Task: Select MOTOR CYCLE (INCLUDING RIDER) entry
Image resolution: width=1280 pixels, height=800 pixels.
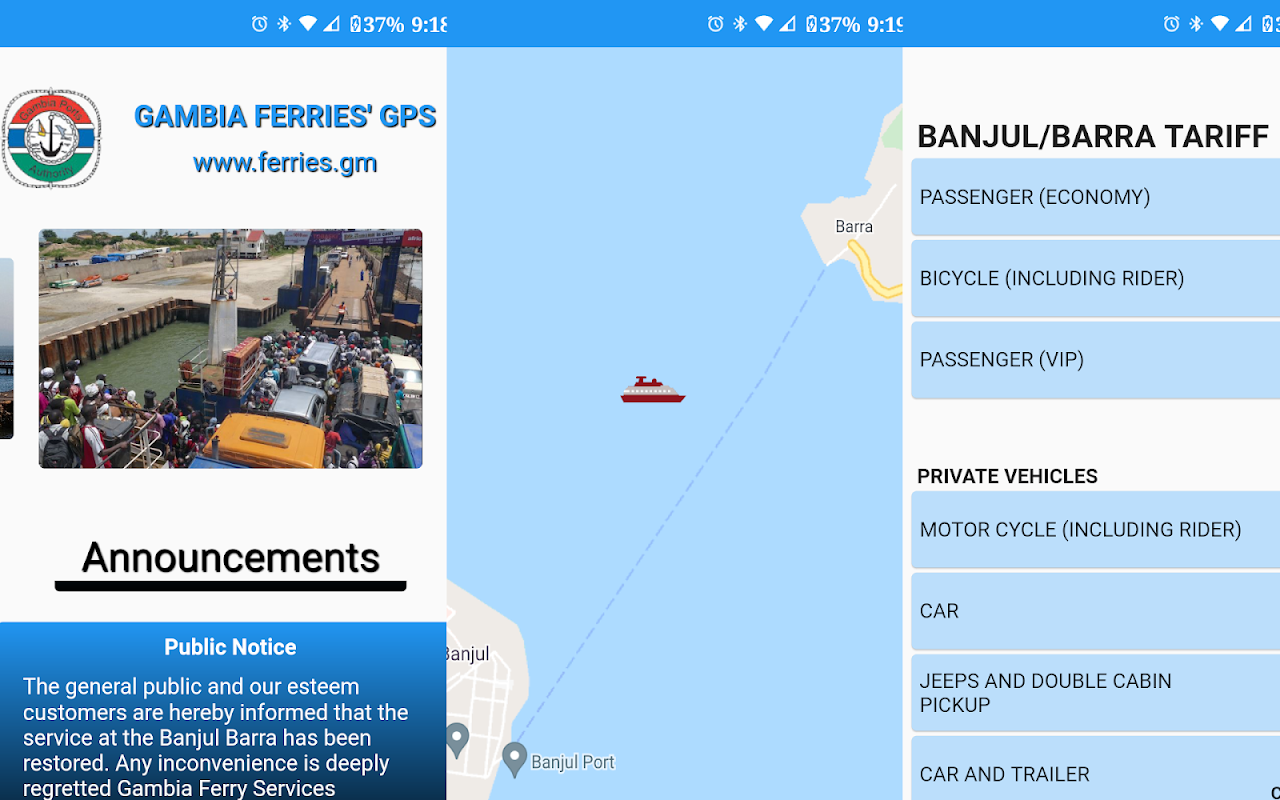Action: [x=1096, y=530]
